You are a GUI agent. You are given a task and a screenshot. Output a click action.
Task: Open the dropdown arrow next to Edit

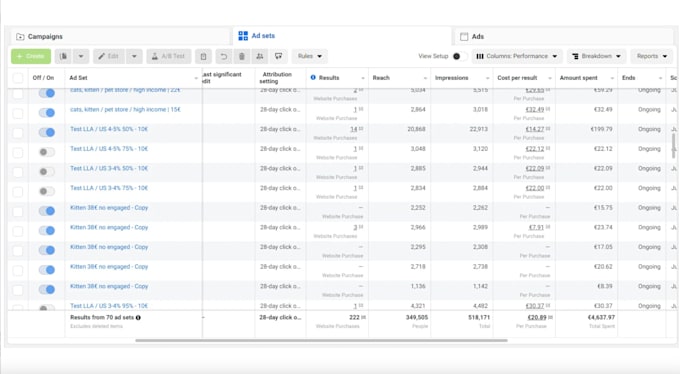[134, 56]
